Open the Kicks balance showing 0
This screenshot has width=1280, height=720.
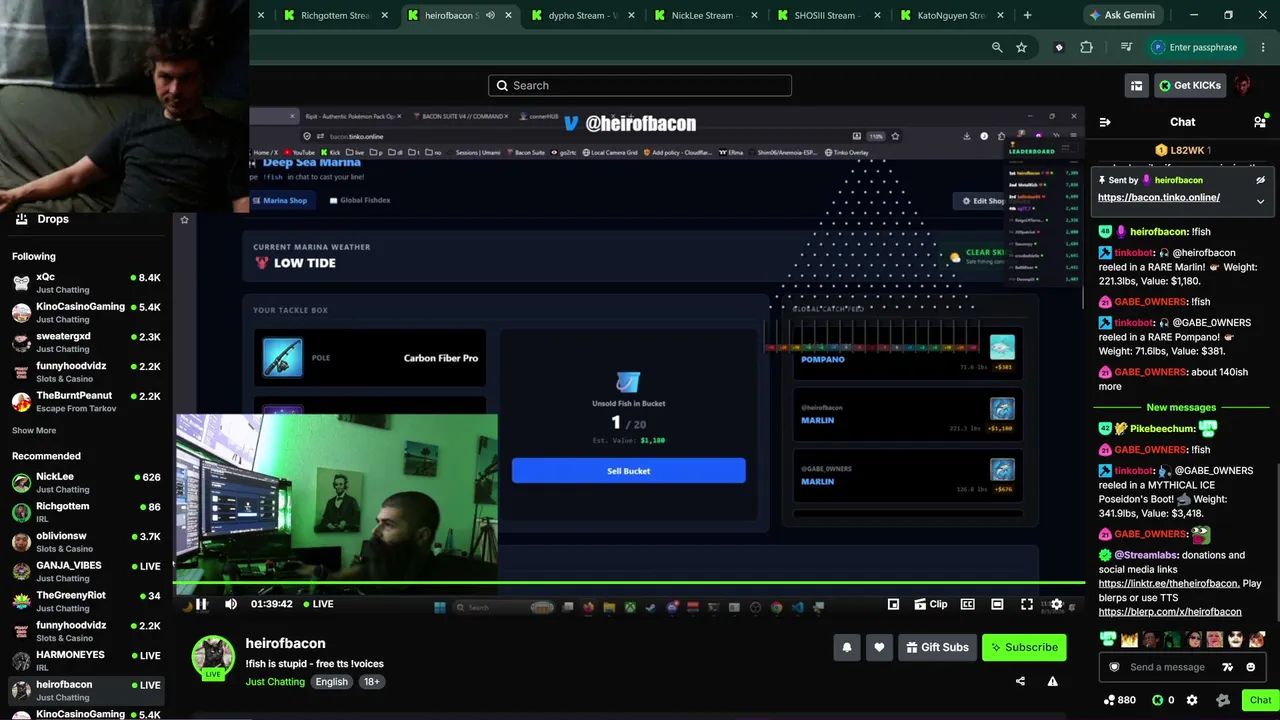click(1163, 700)
